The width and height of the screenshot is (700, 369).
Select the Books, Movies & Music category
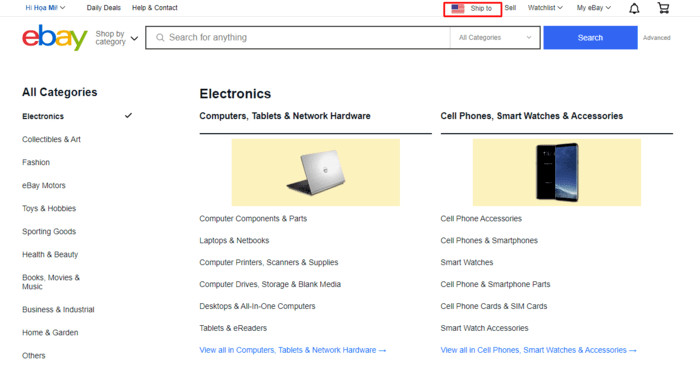[x=51, y=282]
